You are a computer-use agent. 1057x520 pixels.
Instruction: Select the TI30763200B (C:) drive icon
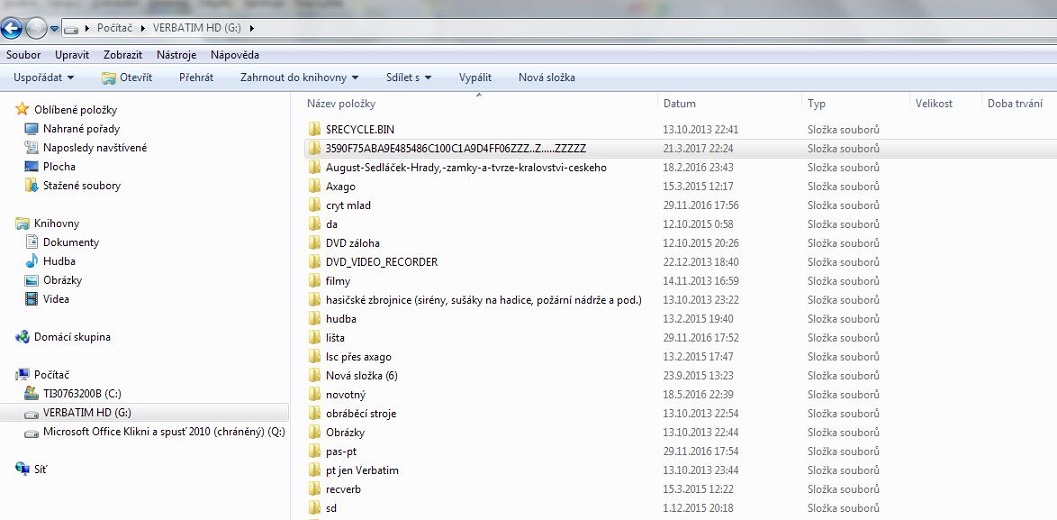[x=31, y=394]
